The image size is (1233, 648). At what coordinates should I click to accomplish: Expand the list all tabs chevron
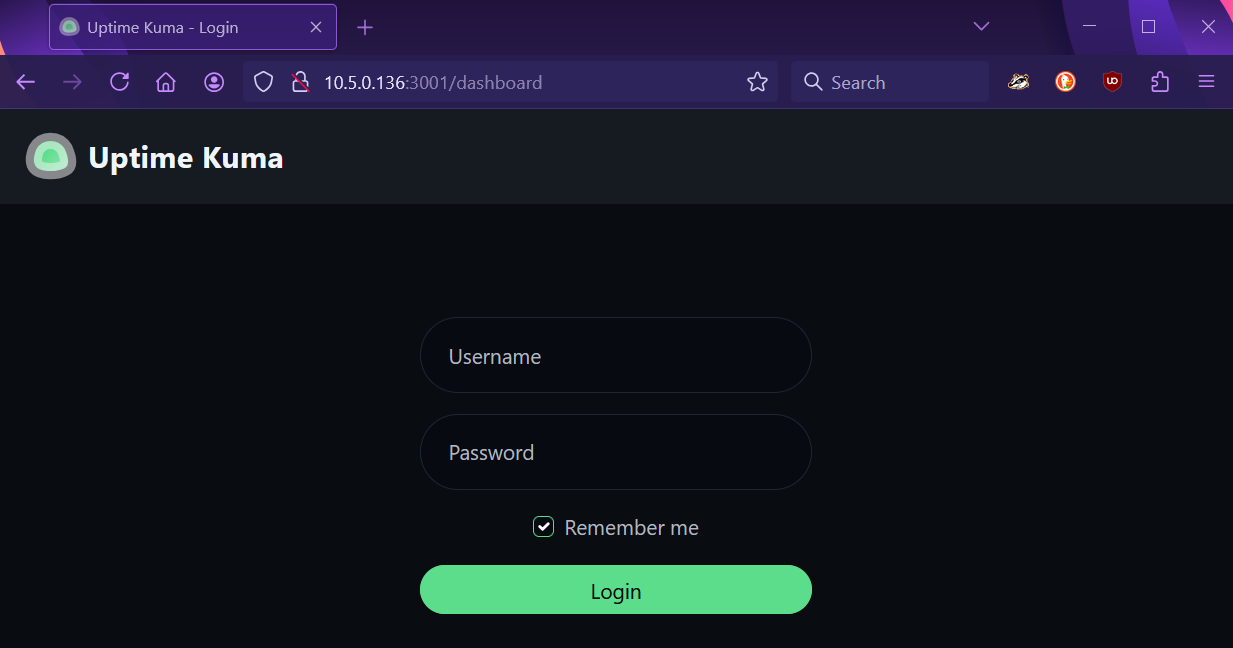coord(981,27)
